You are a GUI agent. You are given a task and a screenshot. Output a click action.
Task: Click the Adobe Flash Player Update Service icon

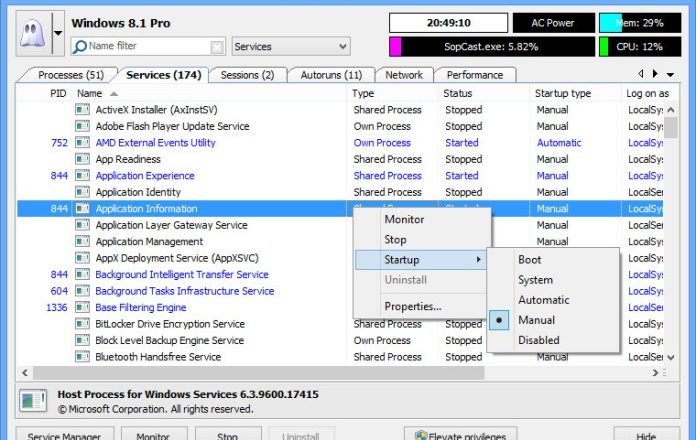pyautogui.click(x=82, y=126)
